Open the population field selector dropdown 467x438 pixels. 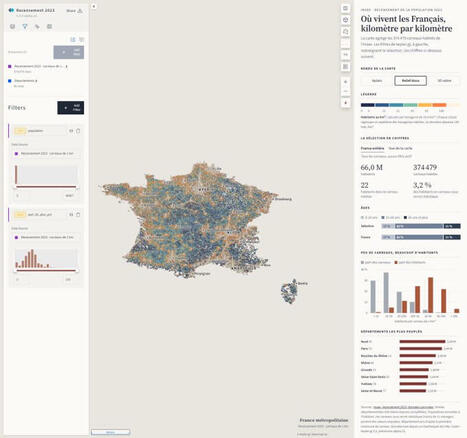point(39,131)
